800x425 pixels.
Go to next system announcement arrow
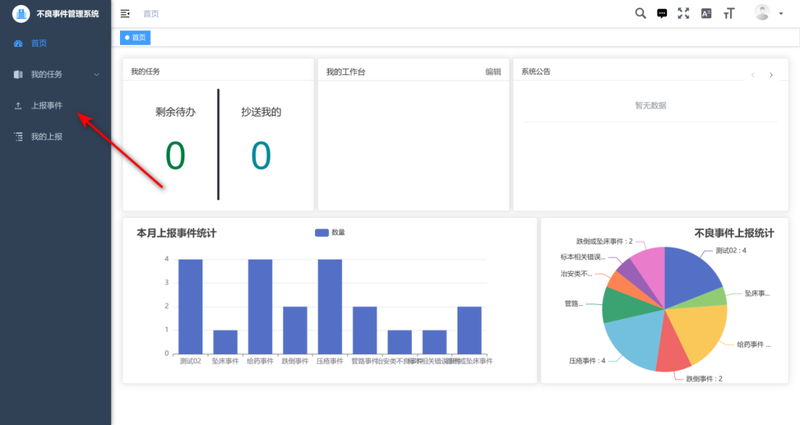pyautogui.click(x=771, y=75)
